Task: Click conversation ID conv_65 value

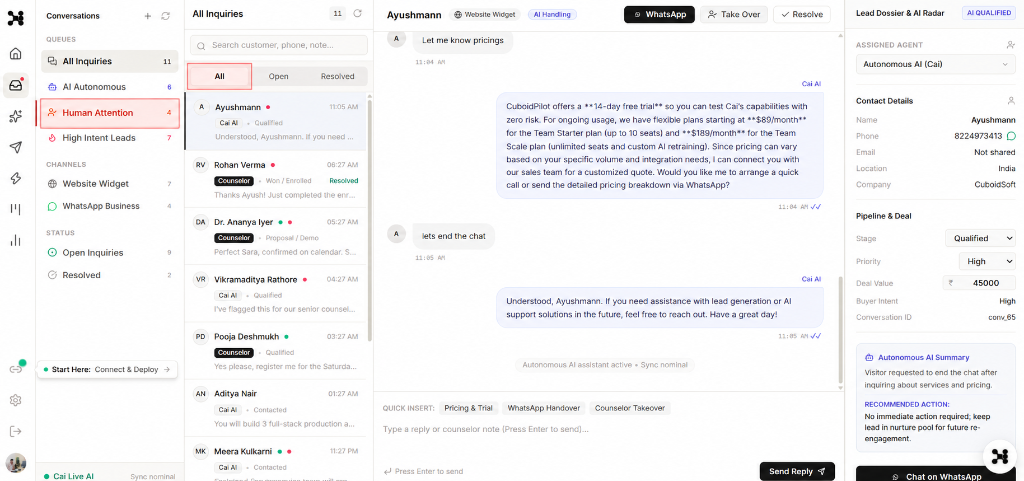Action: tap(1001, 317)
